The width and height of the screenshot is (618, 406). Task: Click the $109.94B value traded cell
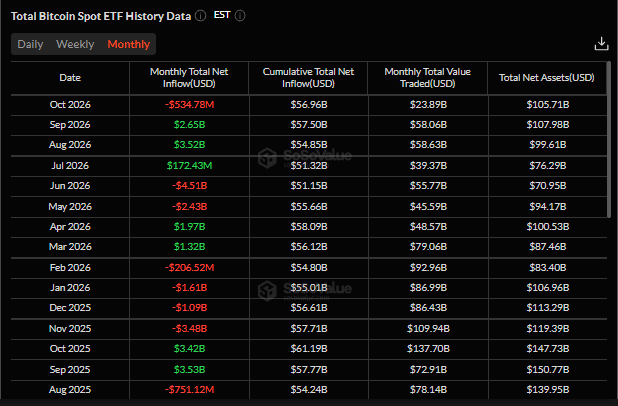tap(428, 329)
